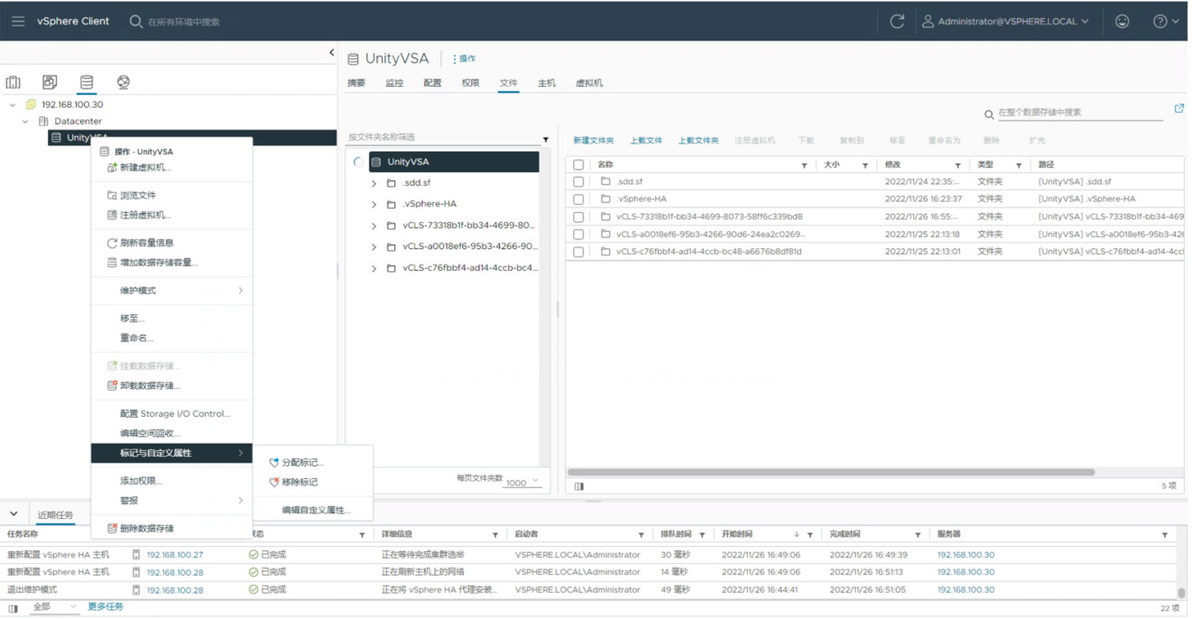Screen dimensions: 1192x619
Task: Open the hamburger navigation menu
Action: [17, 21]
